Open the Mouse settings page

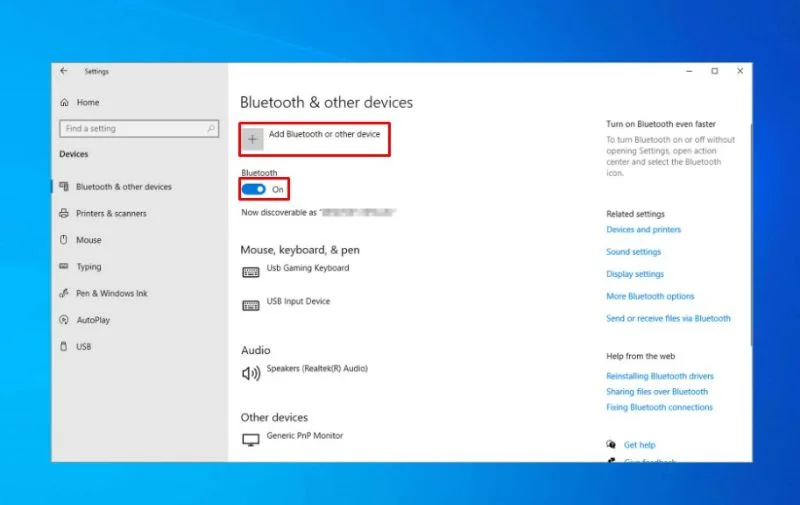pyautogui.click(x=89, y=240)
